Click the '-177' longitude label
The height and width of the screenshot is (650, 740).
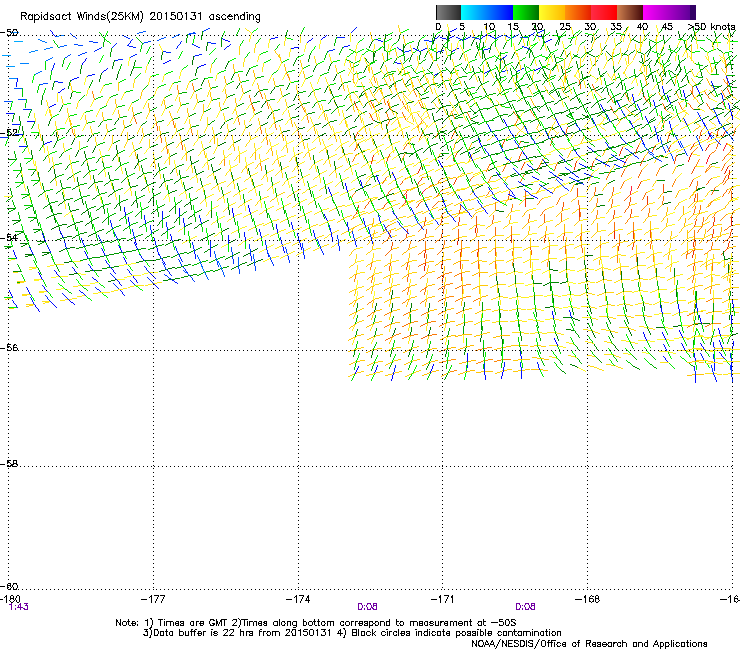153,599
